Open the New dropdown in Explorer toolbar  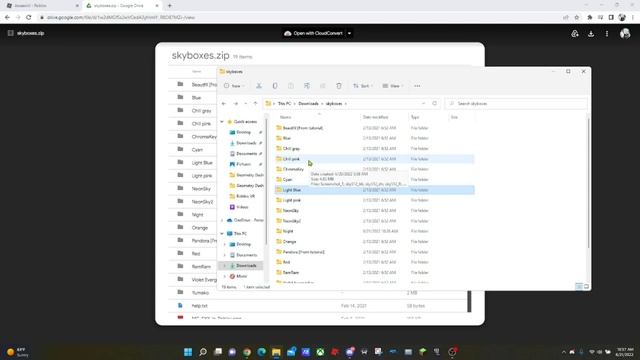(x=234, y=86)
